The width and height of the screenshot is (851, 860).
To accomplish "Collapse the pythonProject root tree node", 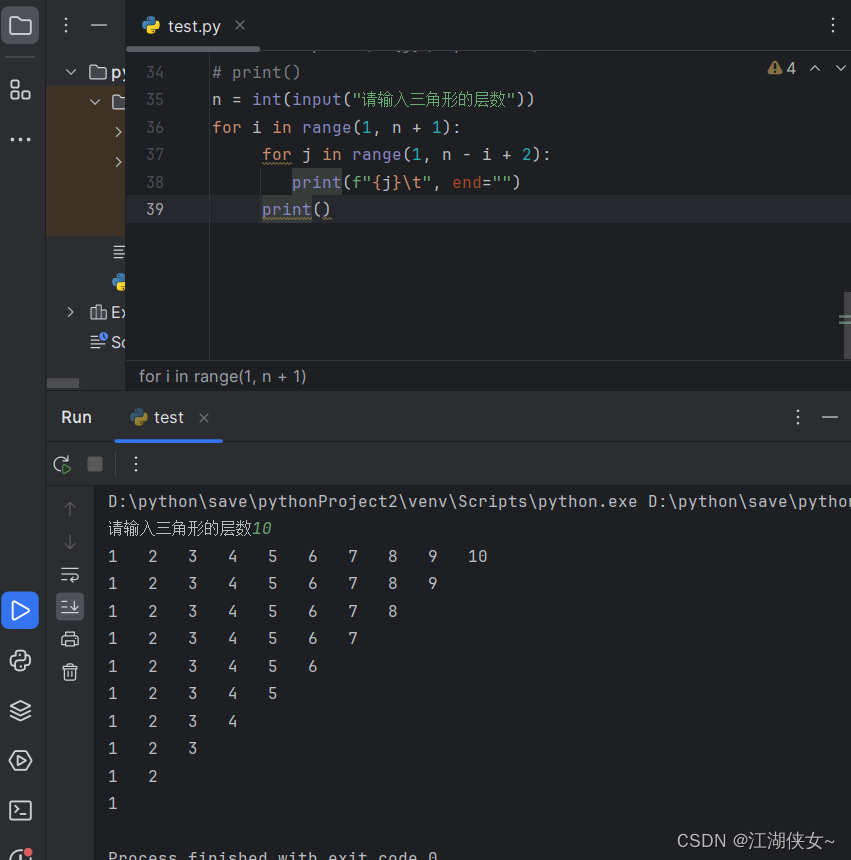I will [70, 71].
